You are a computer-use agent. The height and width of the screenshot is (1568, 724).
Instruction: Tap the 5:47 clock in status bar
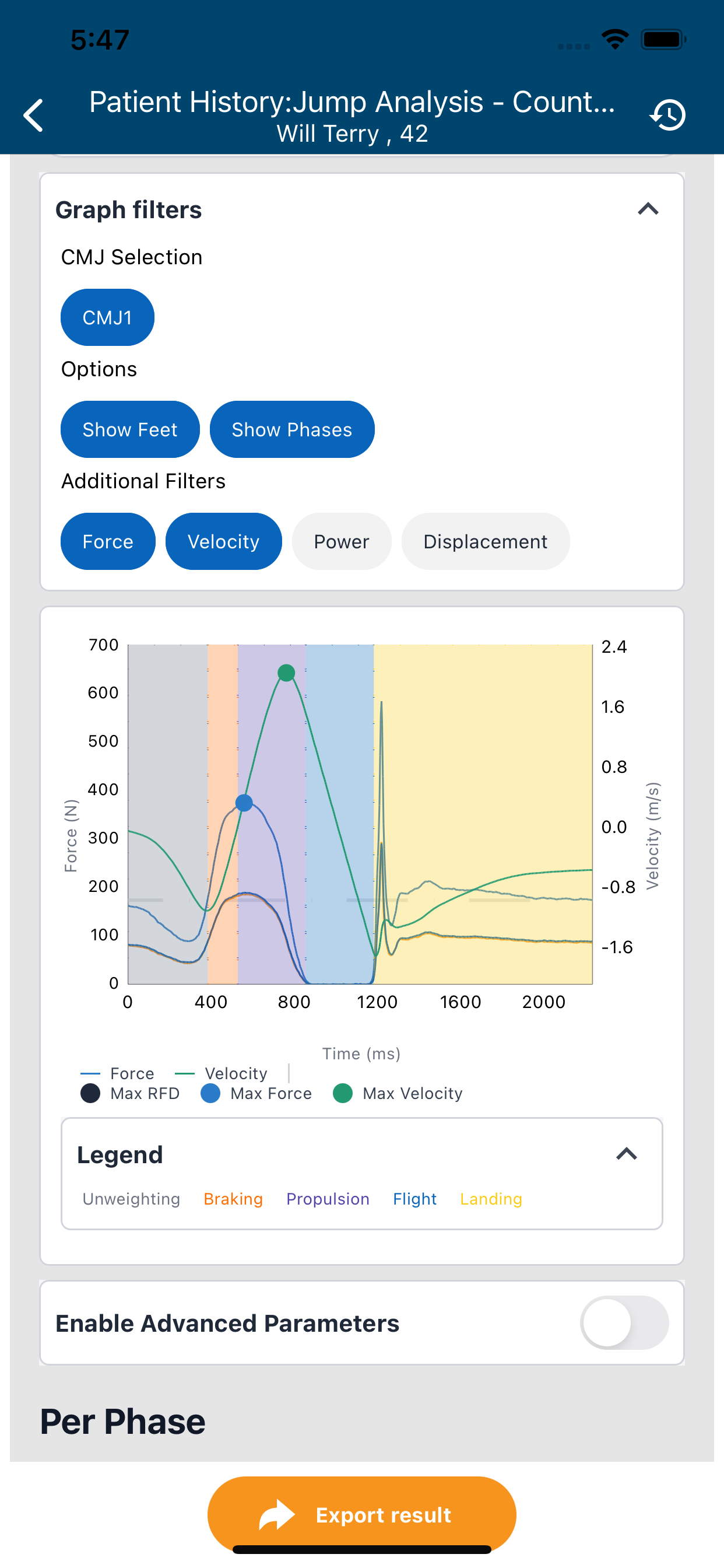[100, 40]
